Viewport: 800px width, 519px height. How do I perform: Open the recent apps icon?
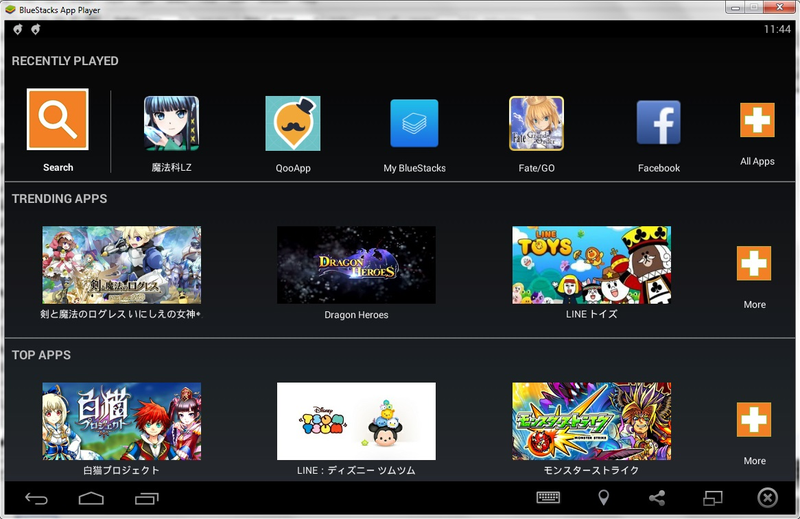tap(147, 498)
